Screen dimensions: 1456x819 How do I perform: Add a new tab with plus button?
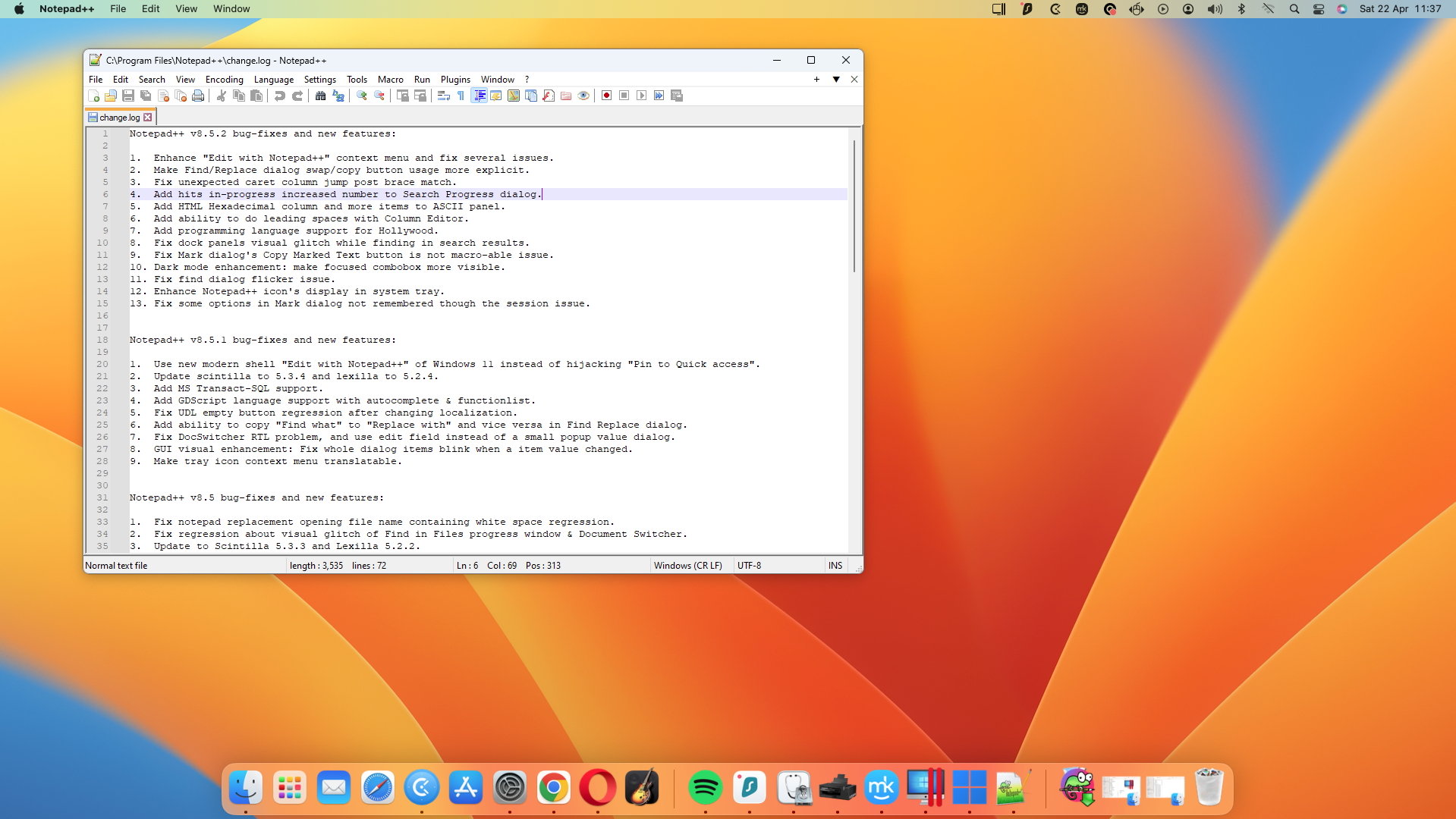(817, 80)
